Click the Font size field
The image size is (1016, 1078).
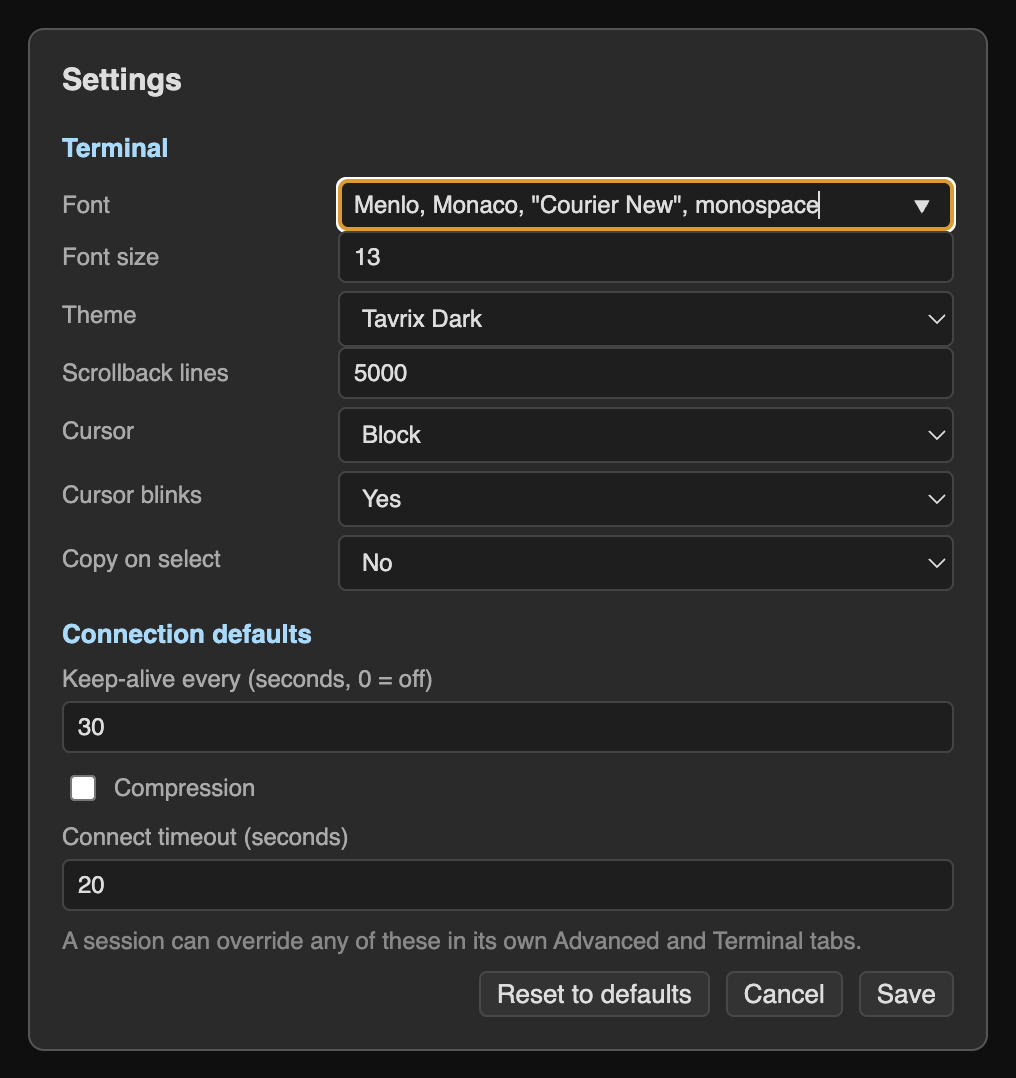645,257
